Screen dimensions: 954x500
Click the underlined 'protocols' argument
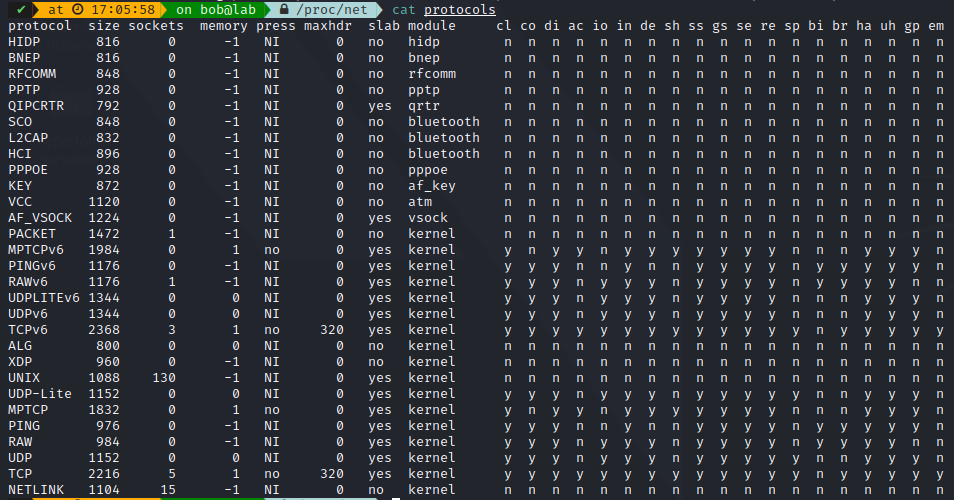click(460, 10)
